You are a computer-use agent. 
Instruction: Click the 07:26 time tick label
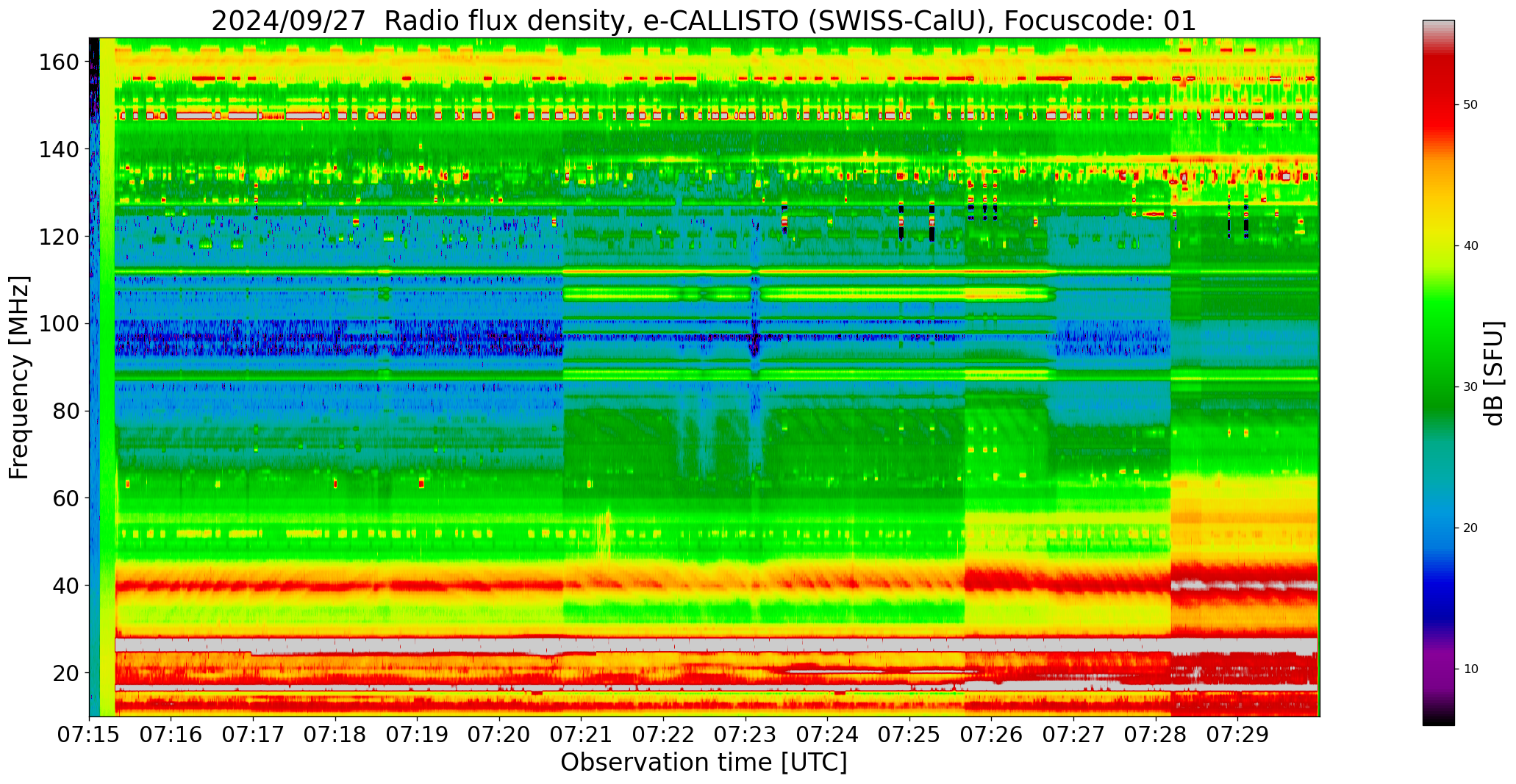(992, 734)
